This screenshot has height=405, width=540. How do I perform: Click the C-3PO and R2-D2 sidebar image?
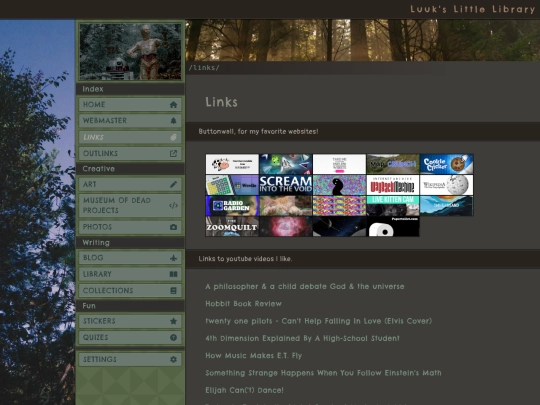click(131, 52)
